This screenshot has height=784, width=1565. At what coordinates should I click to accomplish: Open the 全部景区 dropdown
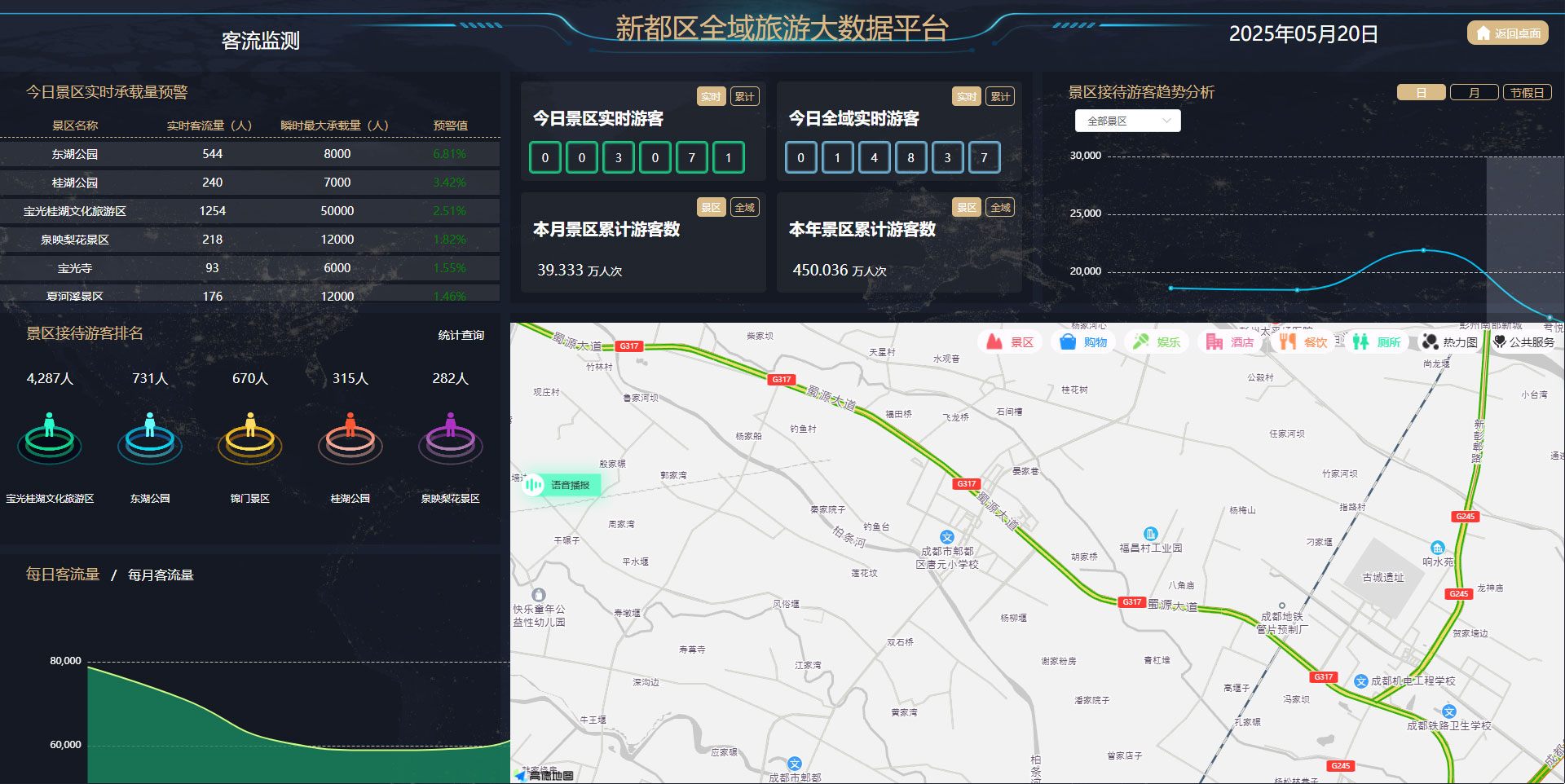(1127, 121)
